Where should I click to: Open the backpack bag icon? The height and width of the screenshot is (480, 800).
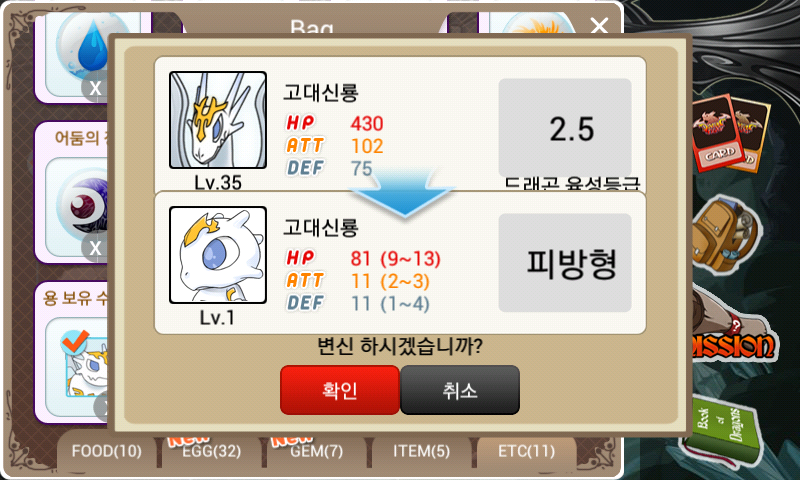(723, 234)
